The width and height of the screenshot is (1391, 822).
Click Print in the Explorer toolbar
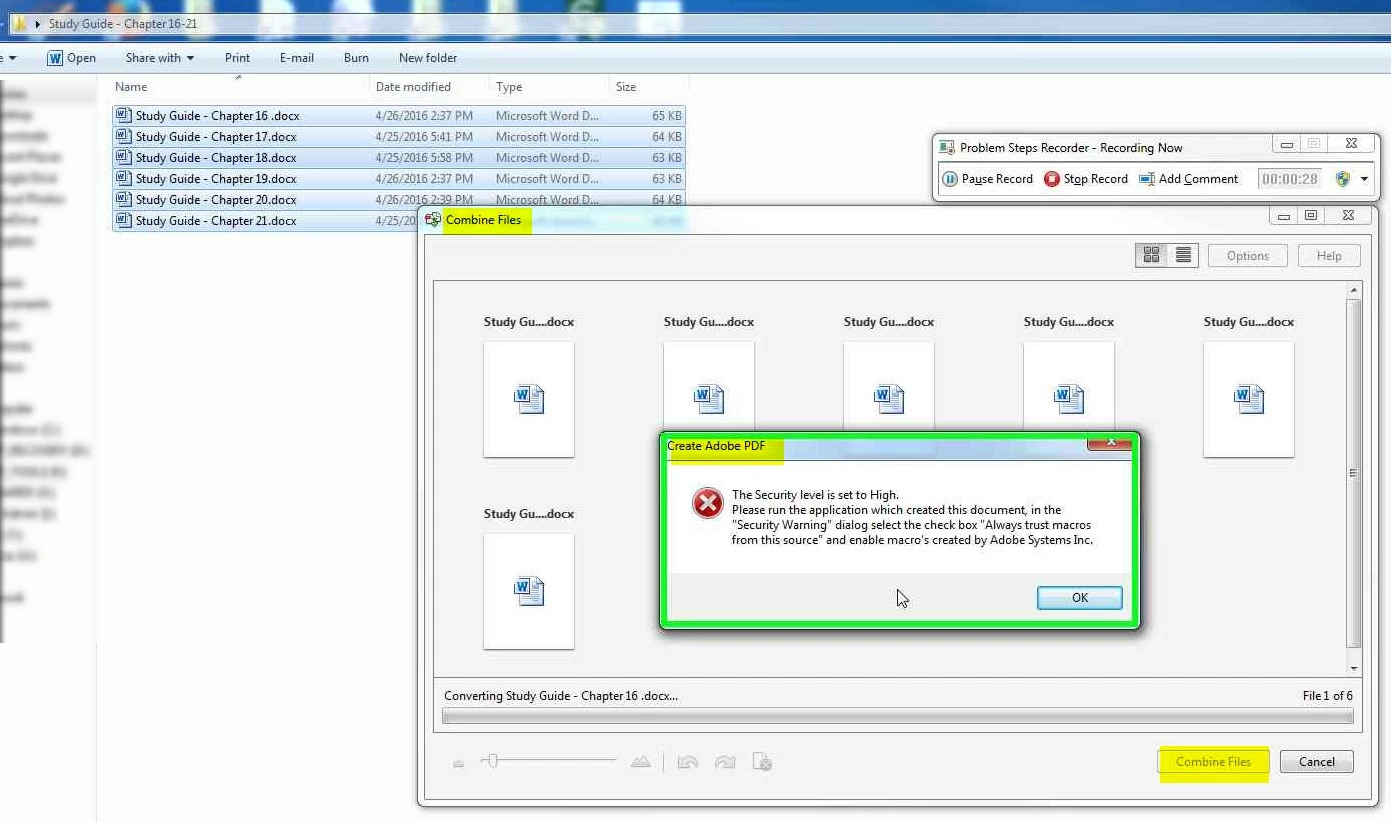237,58
